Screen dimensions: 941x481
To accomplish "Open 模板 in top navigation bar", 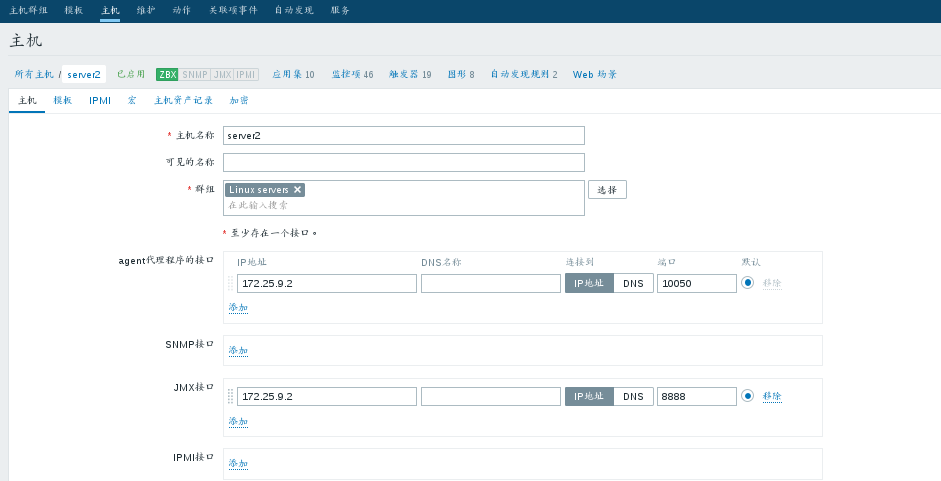I will point(74,10).
